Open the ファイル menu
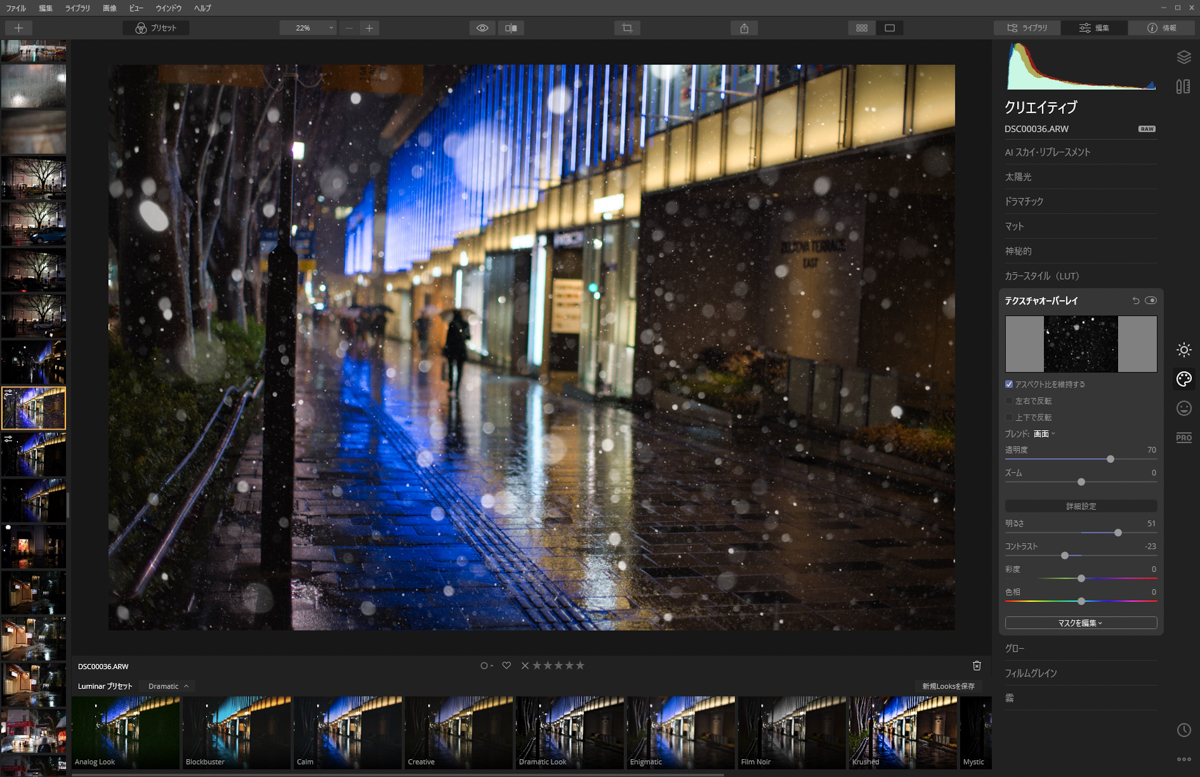Screen dimensions: 1200x777 tap(16, 8)
